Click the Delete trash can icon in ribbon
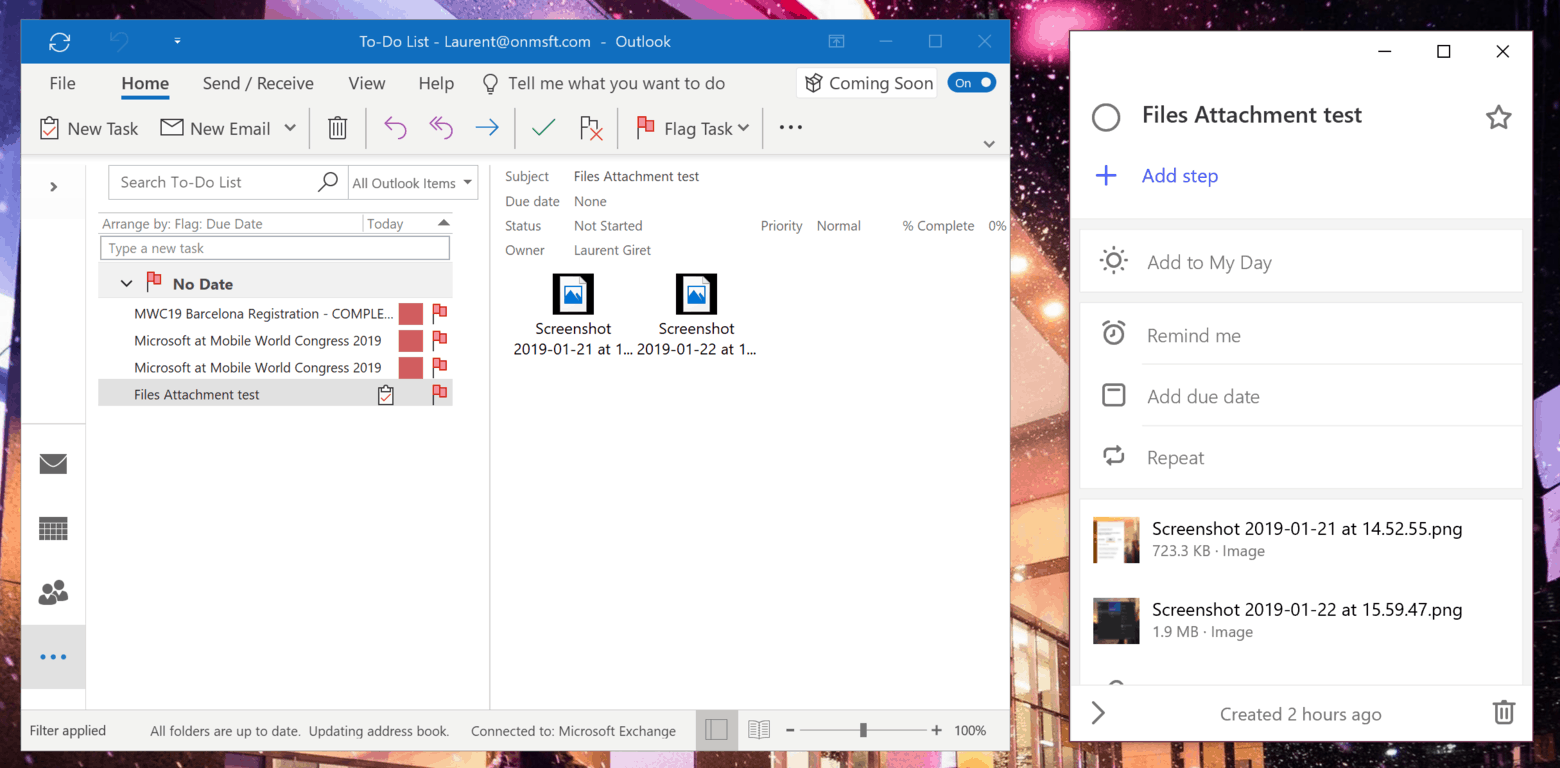This screenshot has height=768, width=1560. click(x=338, y=128)
